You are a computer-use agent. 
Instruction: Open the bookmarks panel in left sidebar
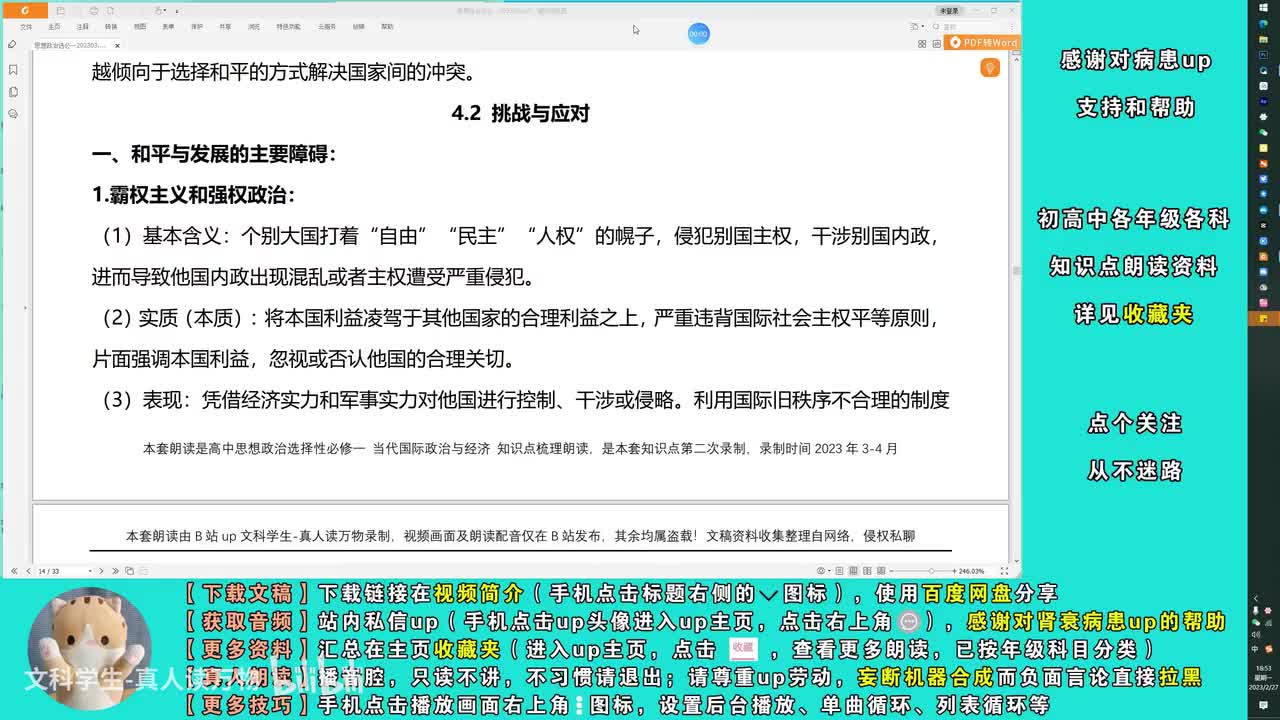click(13, 70)
